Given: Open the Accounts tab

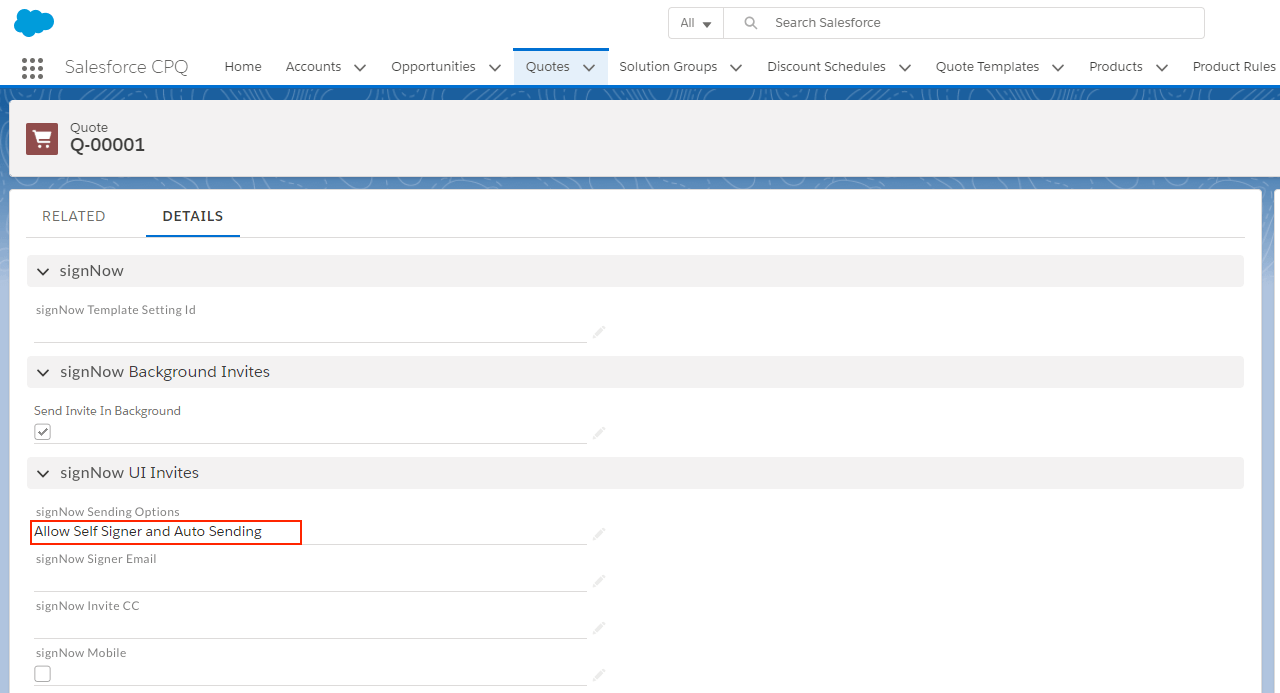Looking at the screenshot, I should (313, 67).
